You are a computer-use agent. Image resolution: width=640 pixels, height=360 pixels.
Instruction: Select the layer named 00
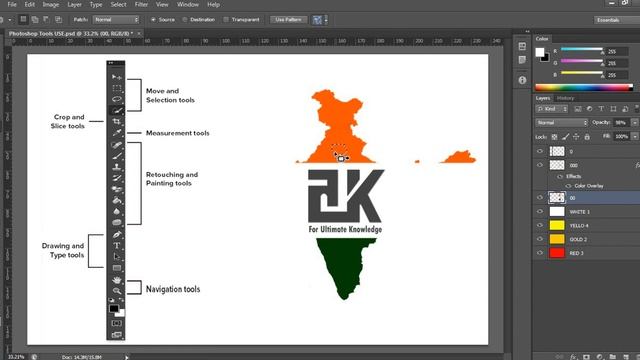point(587,198)
